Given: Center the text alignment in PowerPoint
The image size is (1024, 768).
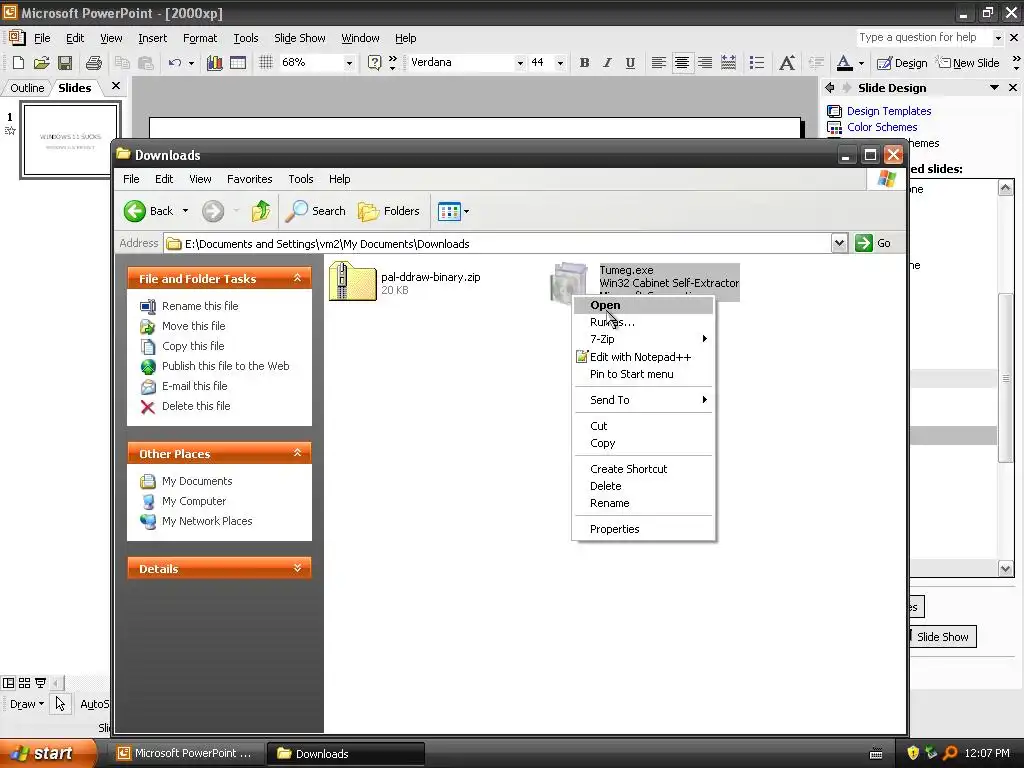Looking at the screenshot, I should click(x=682, y=63).
